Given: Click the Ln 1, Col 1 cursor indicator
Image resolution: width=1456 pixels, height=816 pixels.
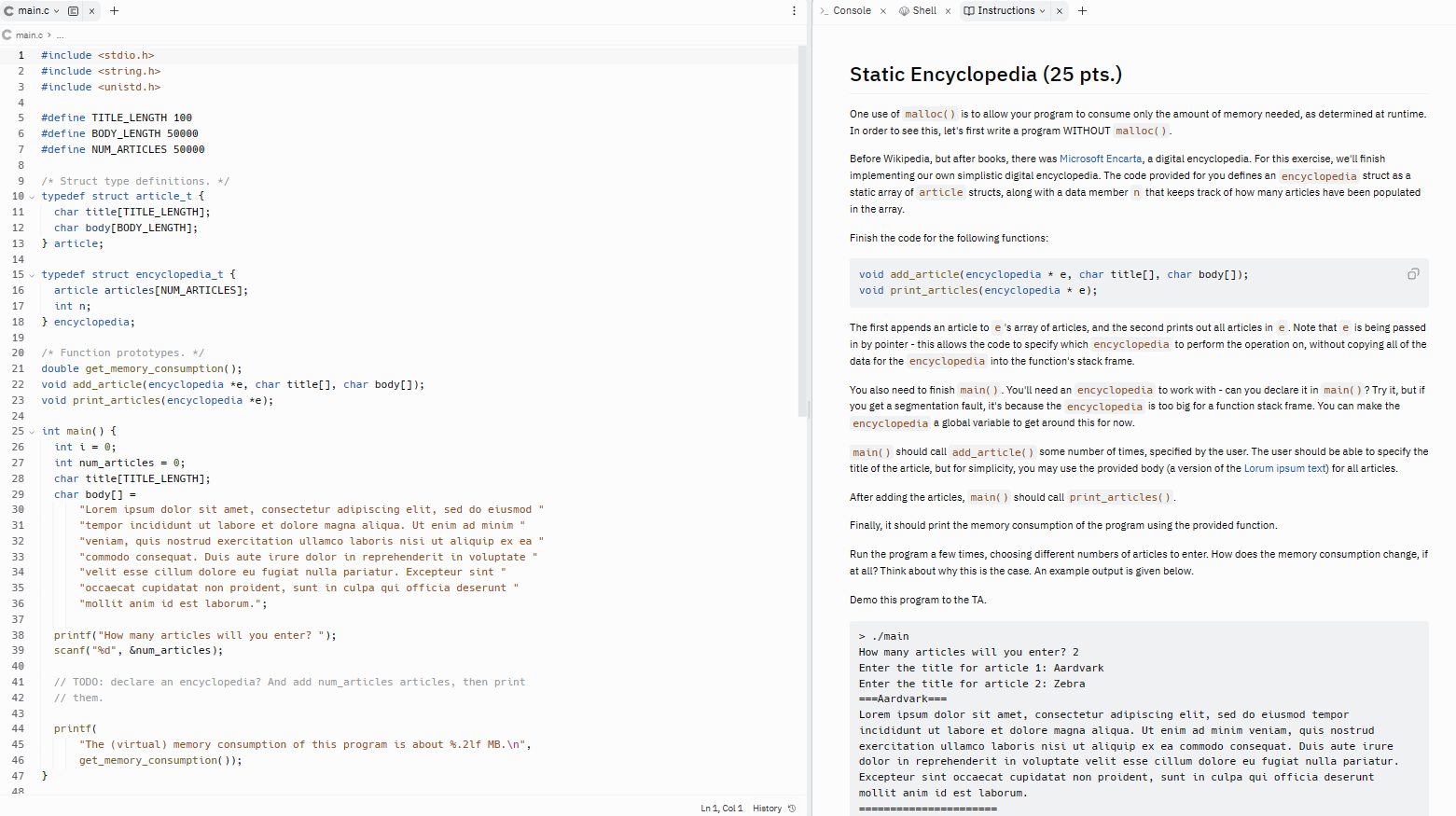Looking at the screenshot, I should (x=722, y=809).
